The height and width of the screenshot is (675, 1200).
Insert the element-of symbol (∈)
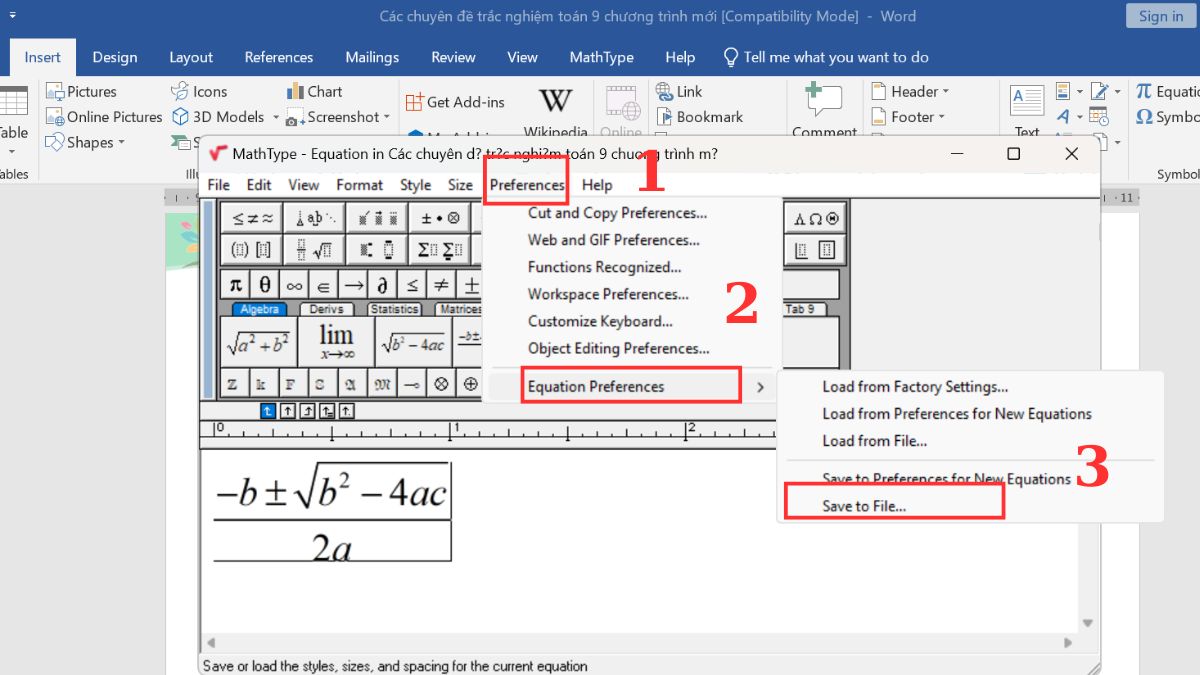tap(324, 284)
